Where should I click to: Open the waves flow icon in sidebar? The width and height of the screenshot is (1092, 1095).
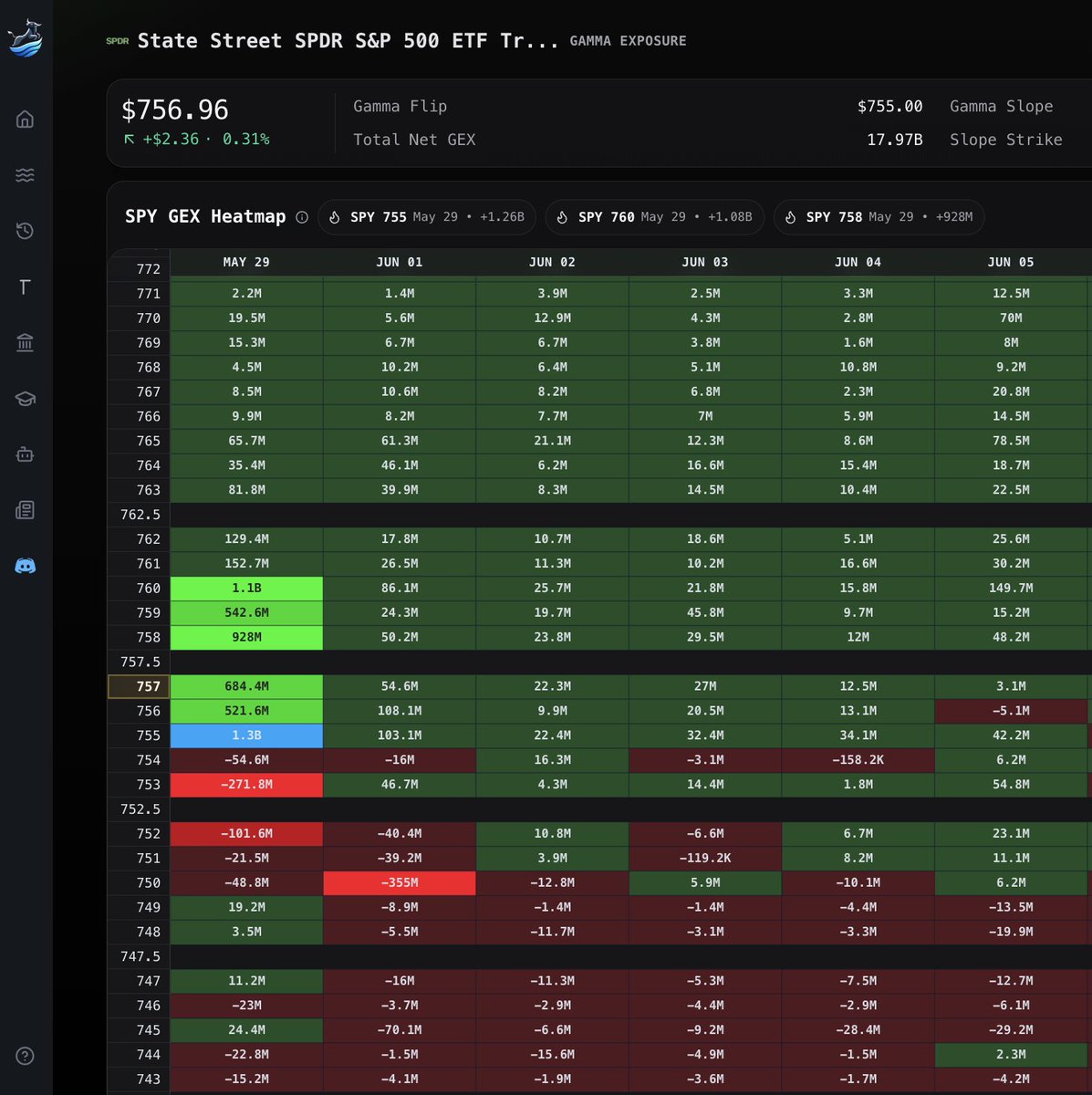click(26, 174)
